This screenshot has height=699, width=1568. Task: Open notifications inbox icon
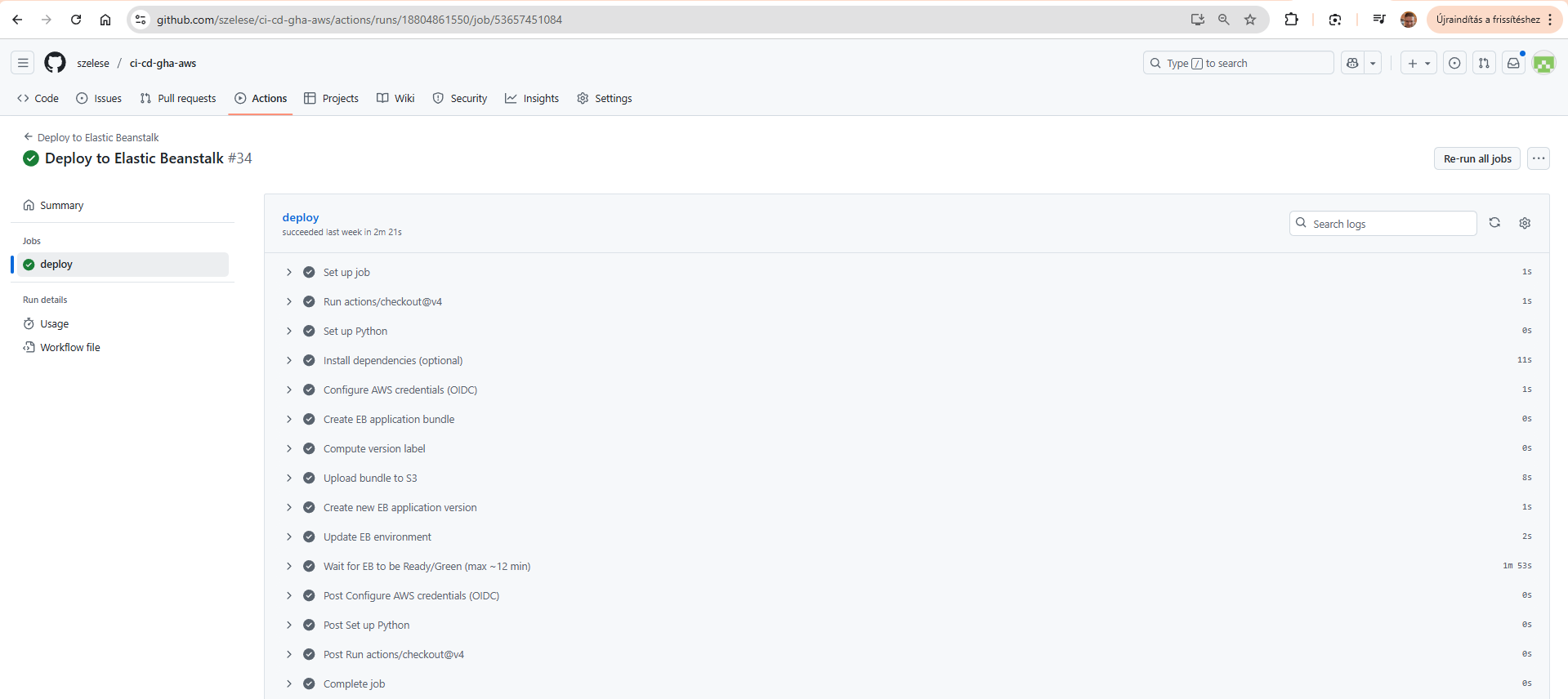click(1513, 63)
